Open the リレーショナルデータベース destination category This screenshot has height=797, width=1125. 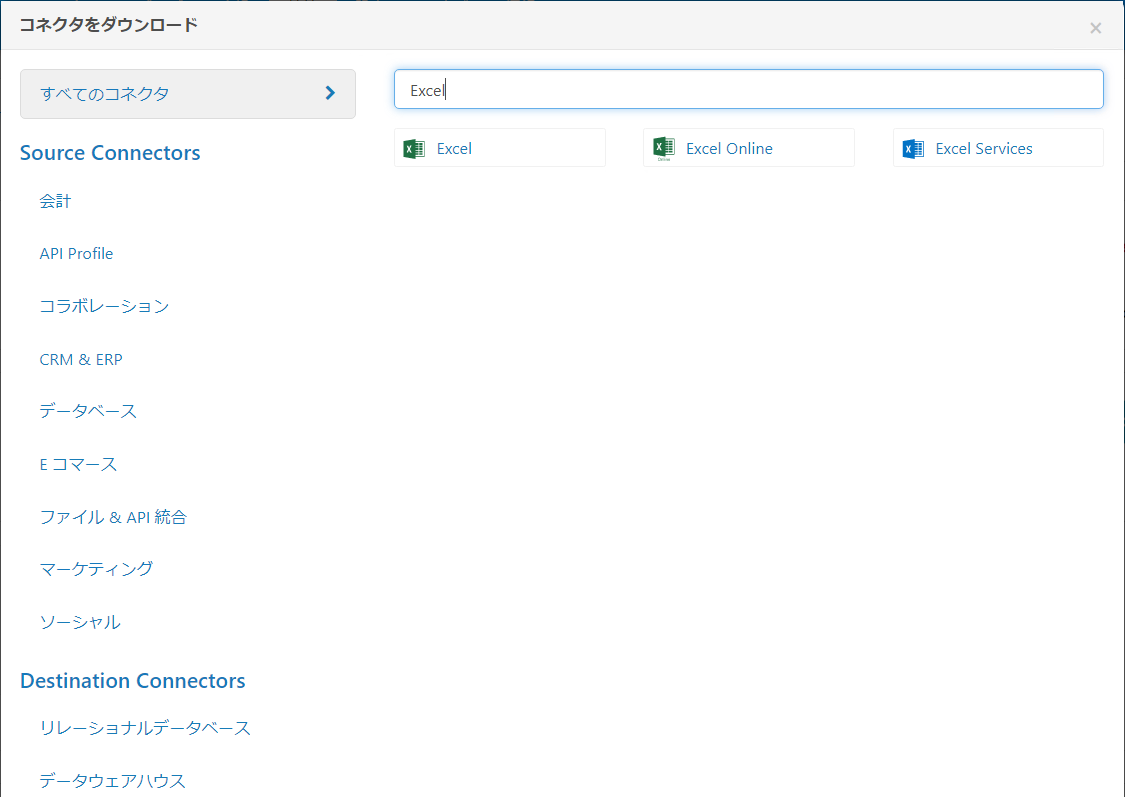[145, 727]
